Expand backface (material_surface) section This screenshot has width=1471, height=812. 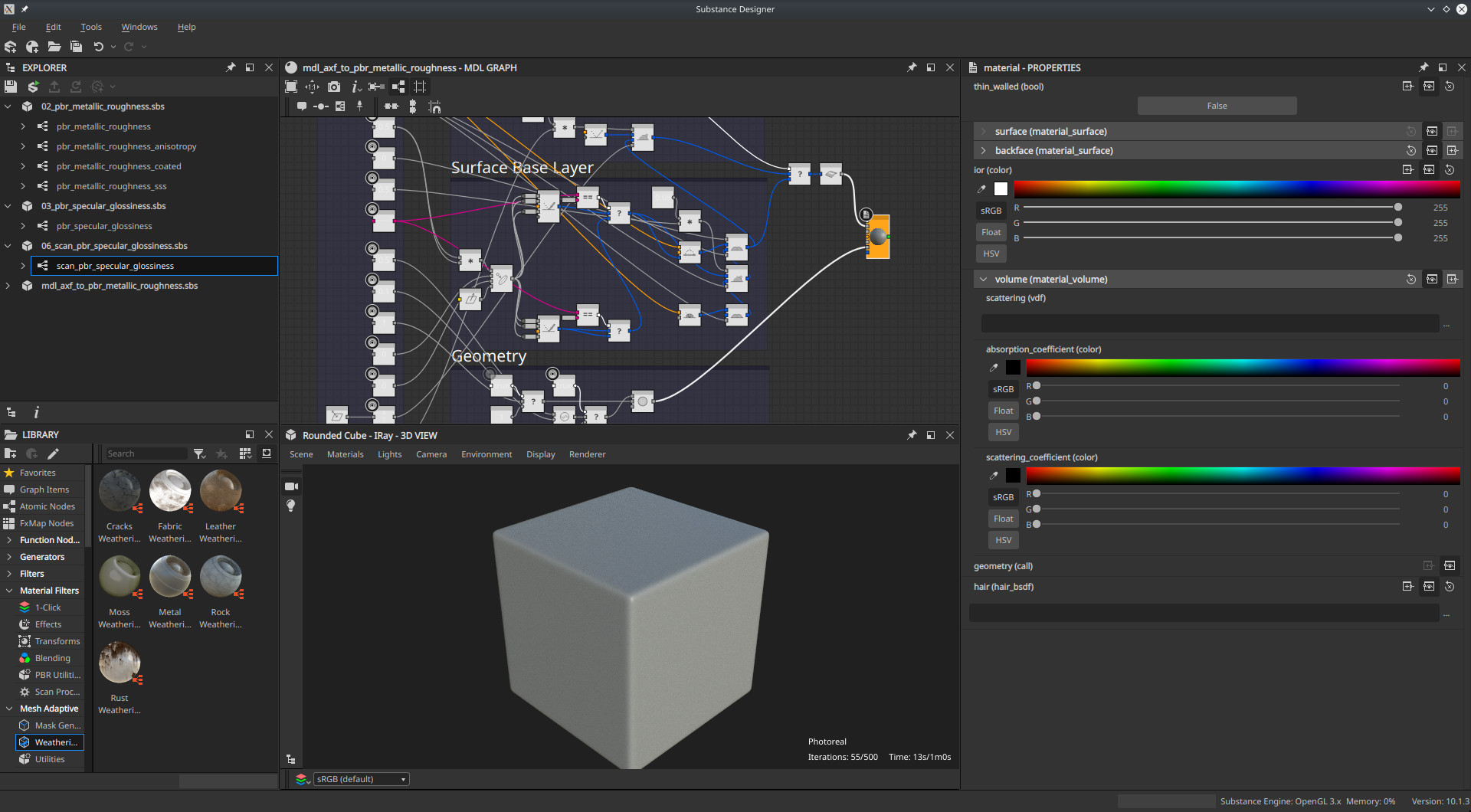pos(984,151)
